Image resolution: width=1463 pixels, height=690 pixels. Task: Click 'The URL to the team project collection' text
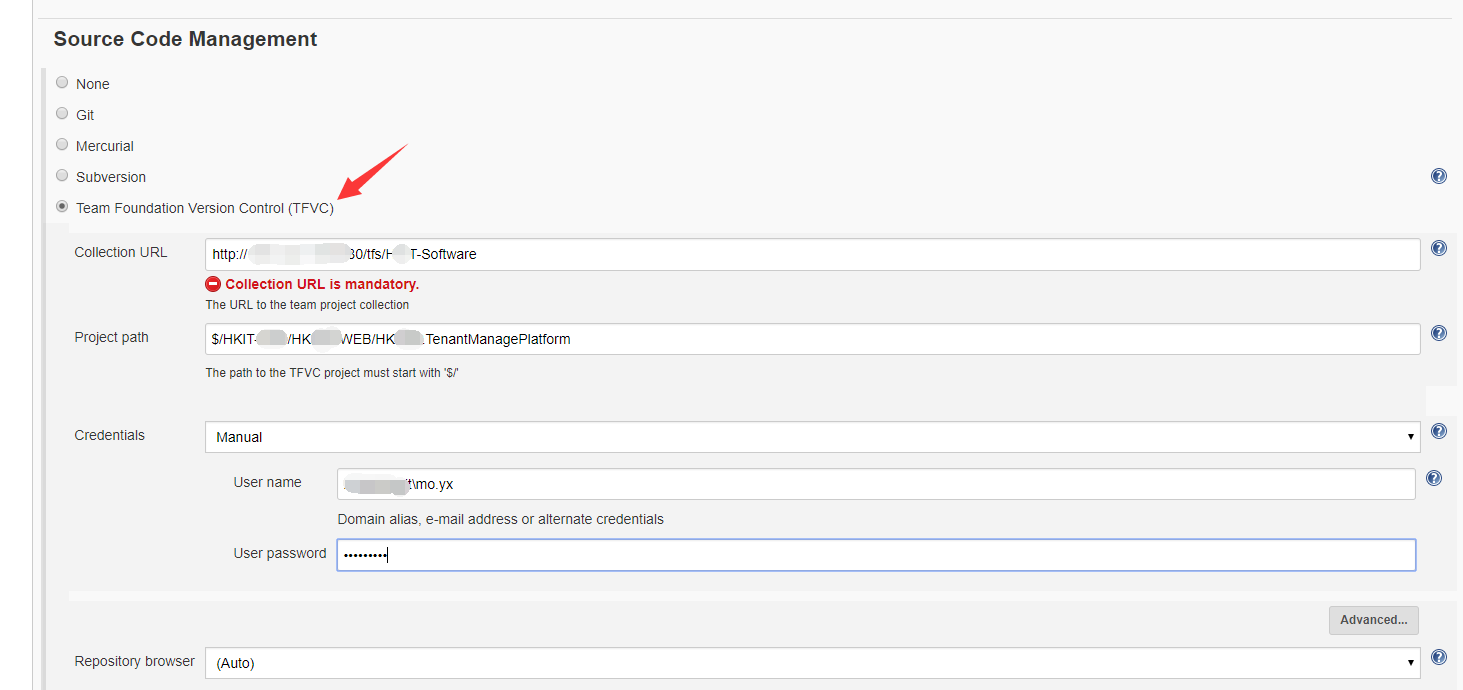pyautogui.click(x=307, y=305)
